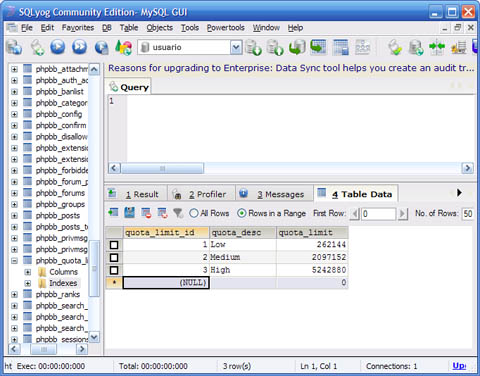Click the icon with two facing green arrows

(x=437, y=47)
